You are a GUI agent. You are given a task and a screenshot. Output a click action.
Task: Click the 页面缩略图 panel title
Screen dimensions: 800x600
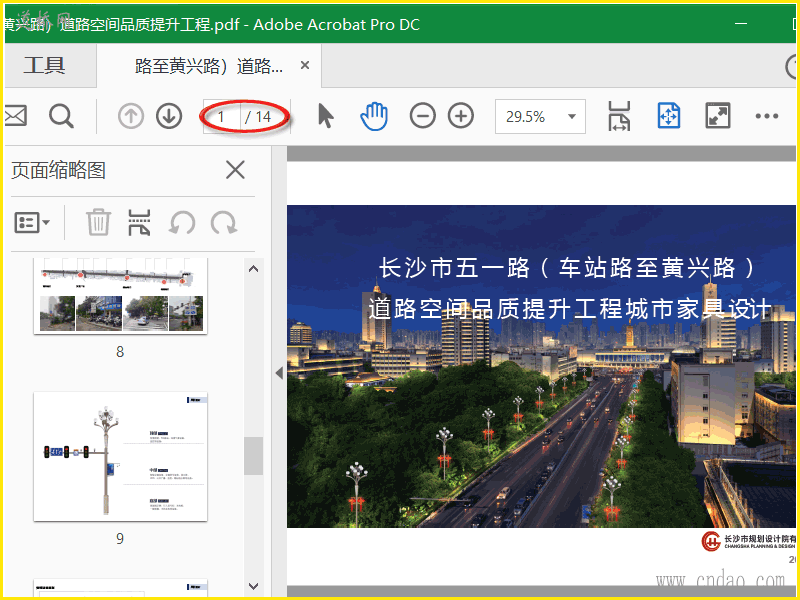59,170
